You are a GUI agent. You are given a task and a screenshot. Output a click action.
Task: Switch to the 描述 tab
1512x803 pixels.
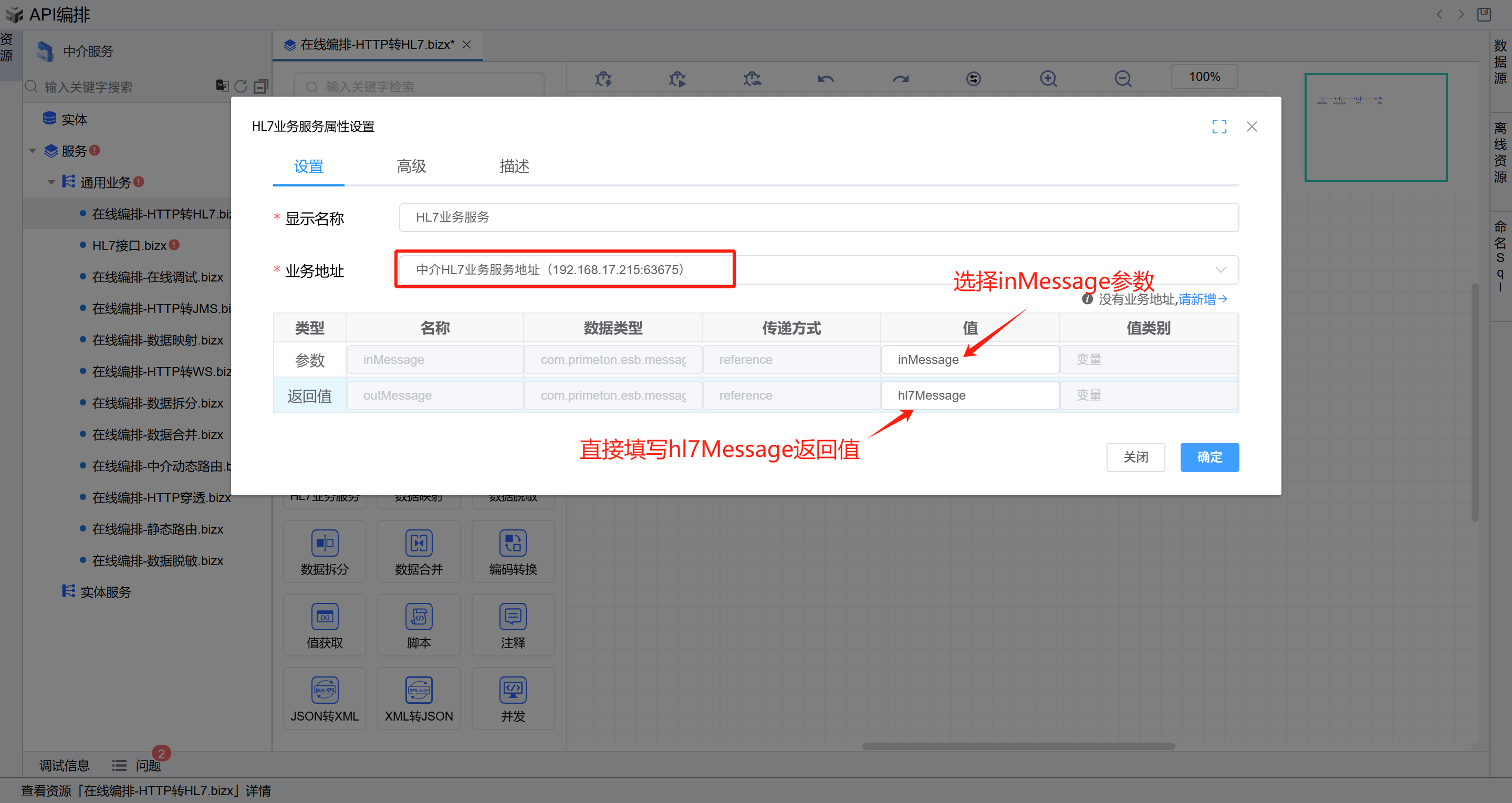click(514, 166)
